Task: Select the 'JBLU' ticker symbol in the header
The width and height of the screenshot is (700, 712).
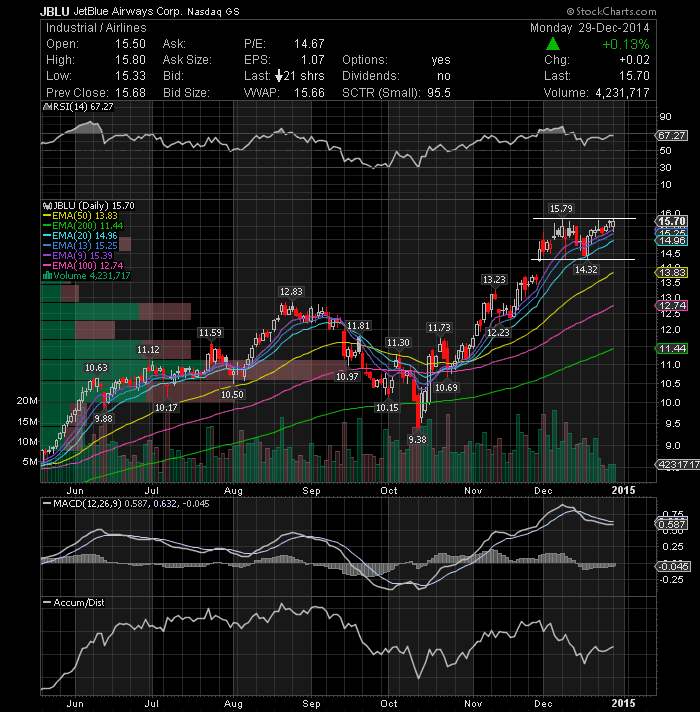Action: tap(55, 11)
